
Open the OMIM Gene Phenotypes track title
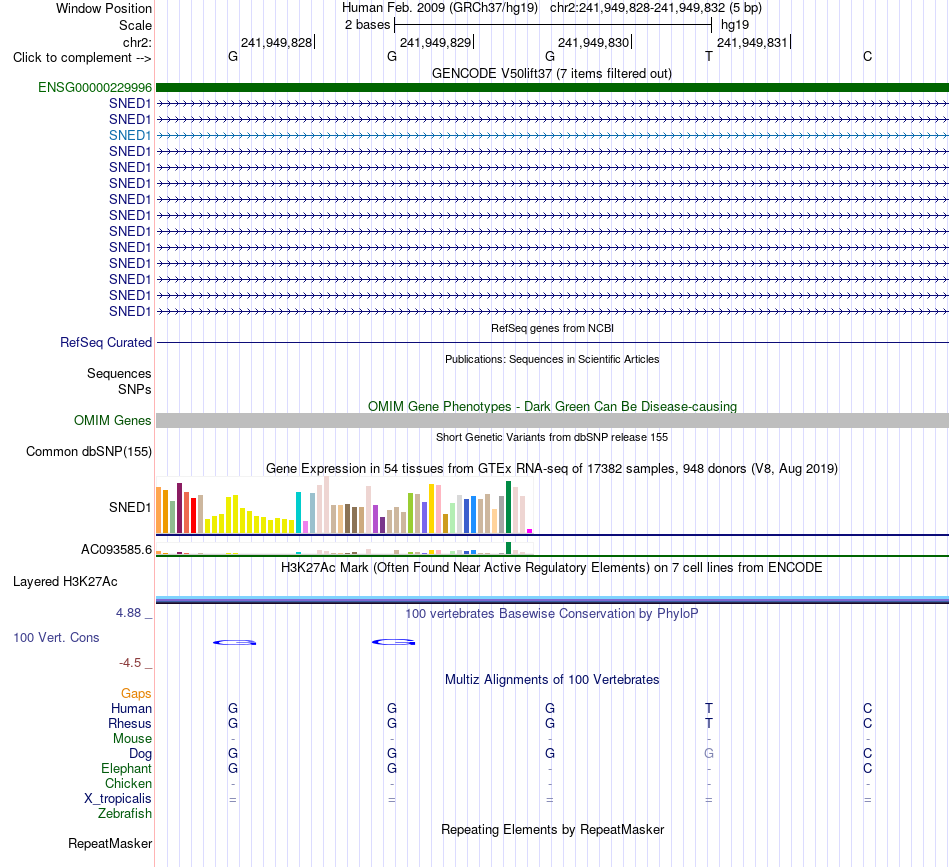pos(552,407)
